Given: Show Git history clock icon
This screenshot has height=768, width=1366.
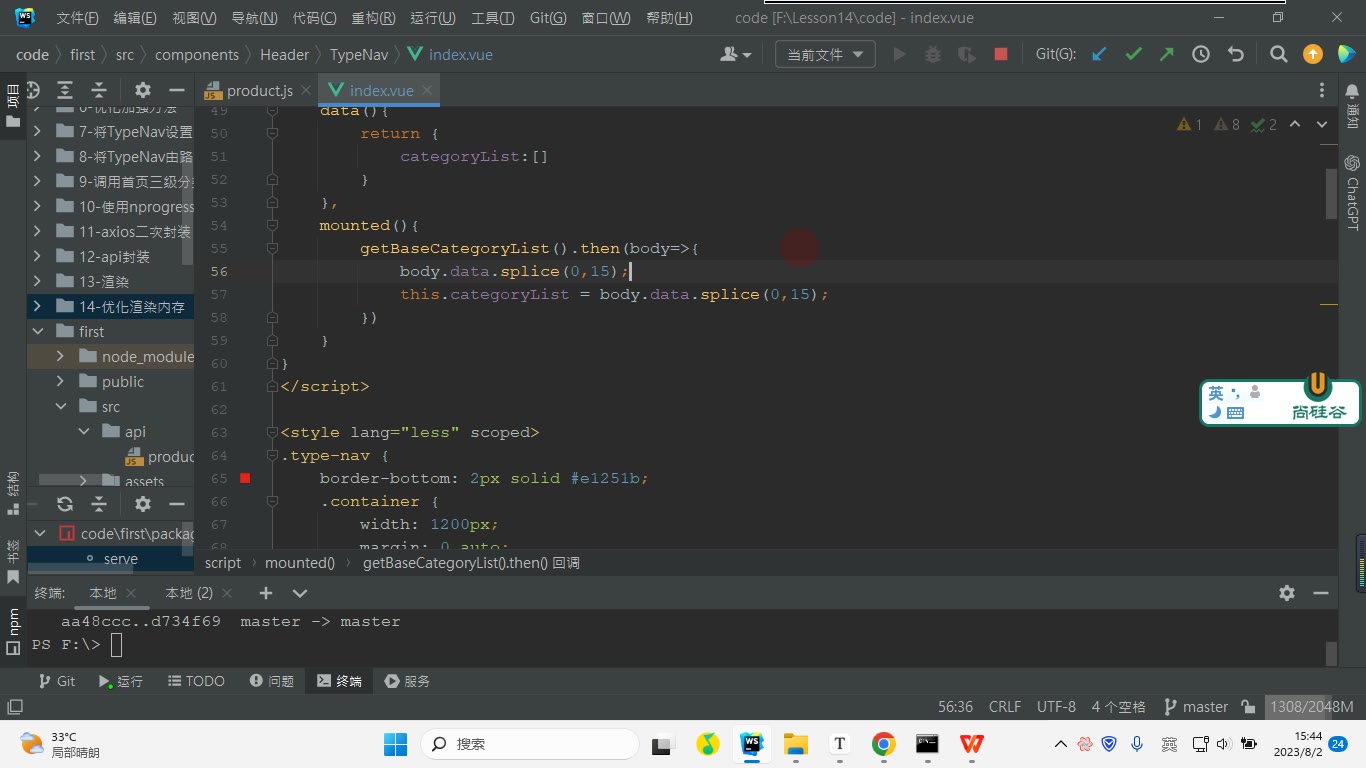Looking at the screenshot, I should point(1201,55).
